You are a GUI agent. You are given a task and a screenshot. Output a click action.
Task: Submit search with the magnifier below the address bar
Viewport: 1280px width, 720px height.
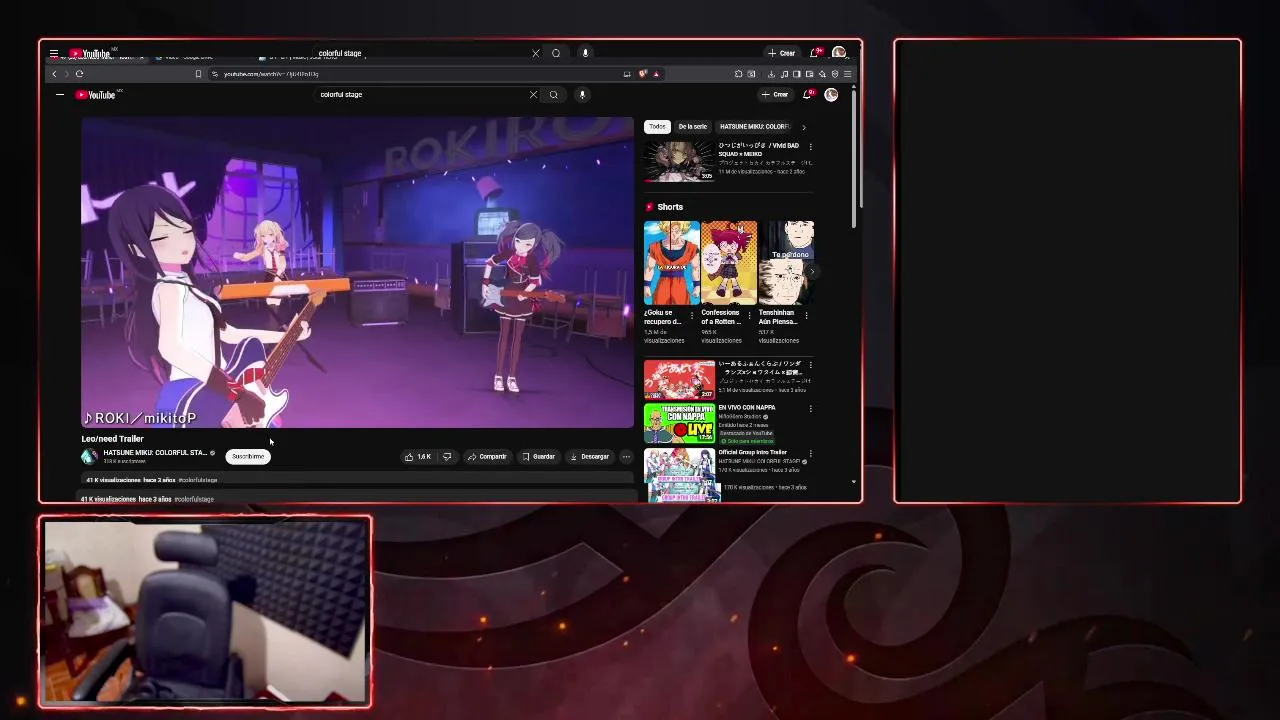point(553,95)
